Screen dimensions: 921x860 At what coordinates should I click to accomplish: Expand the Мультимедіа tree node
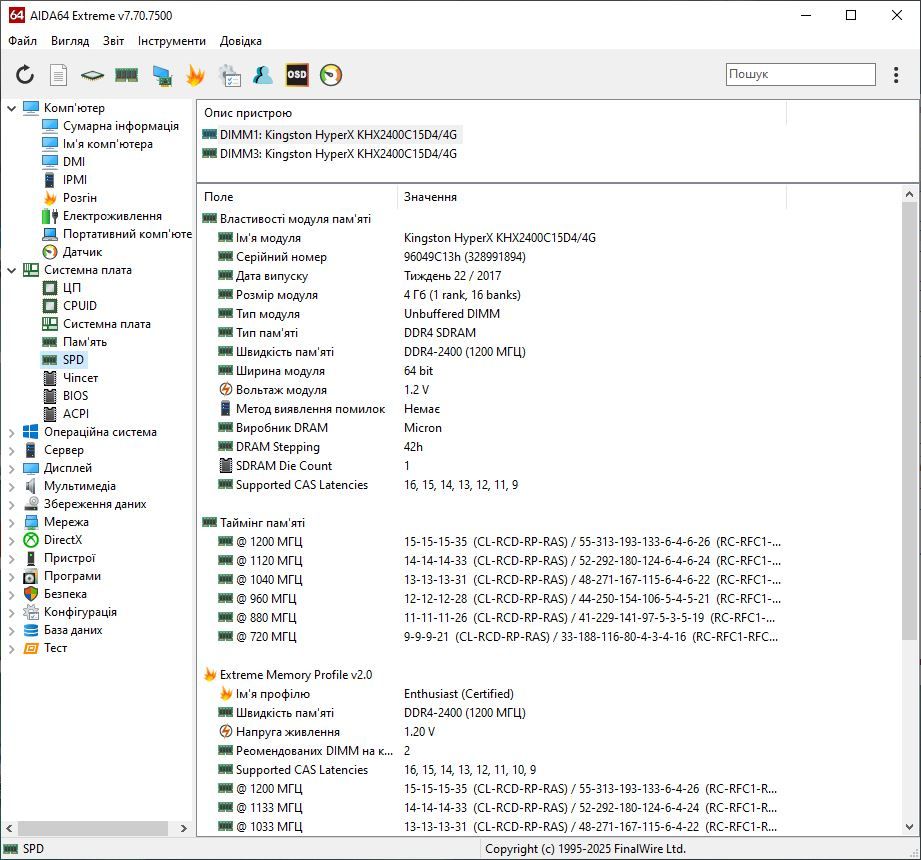tap(11, 486)
